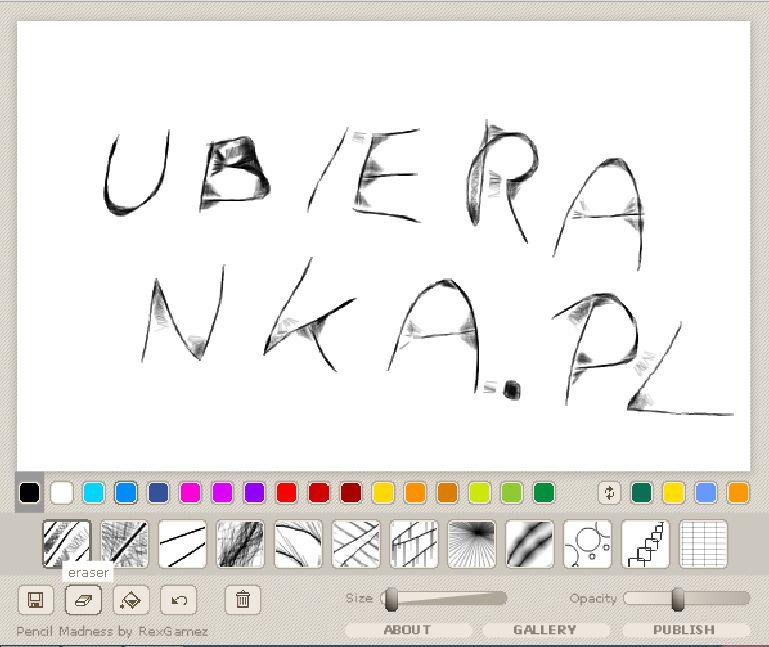The width and height of the screenshot is (769, 647).
Task: Click the save floppy disk icon
Action: pos(35,600)
